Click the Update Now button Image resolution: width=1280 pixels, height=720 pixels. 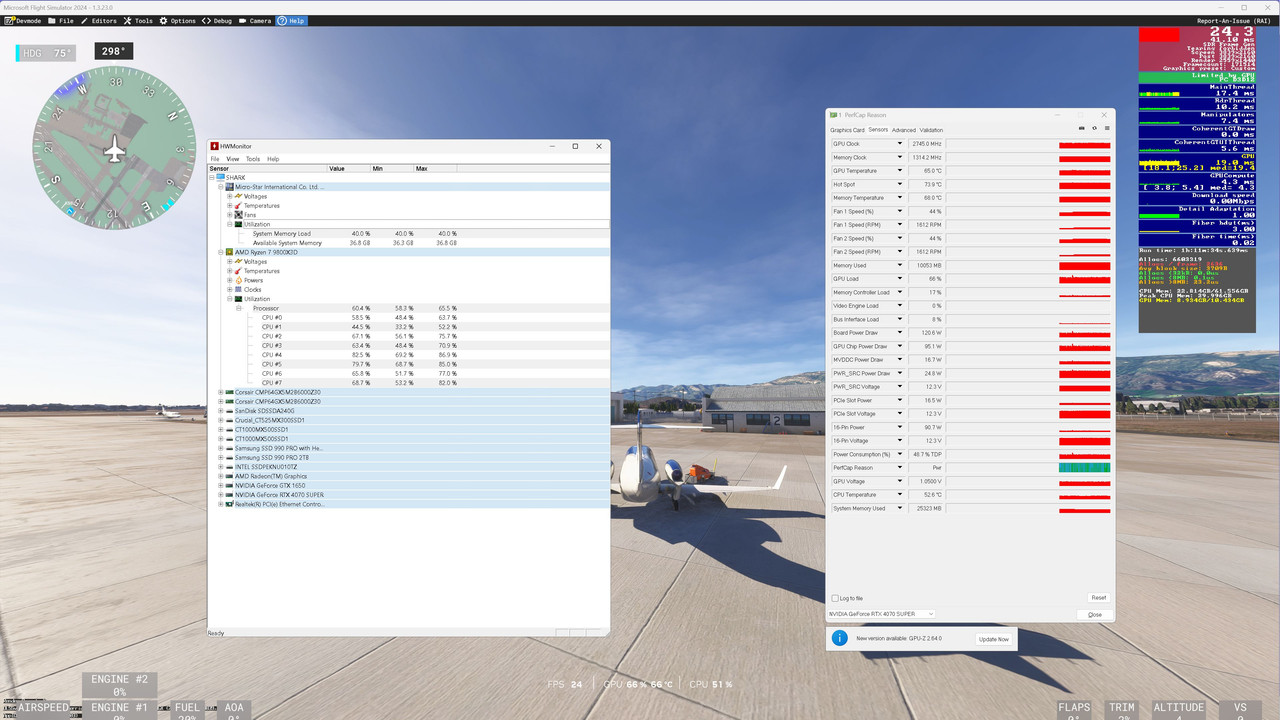pos(993,639)
